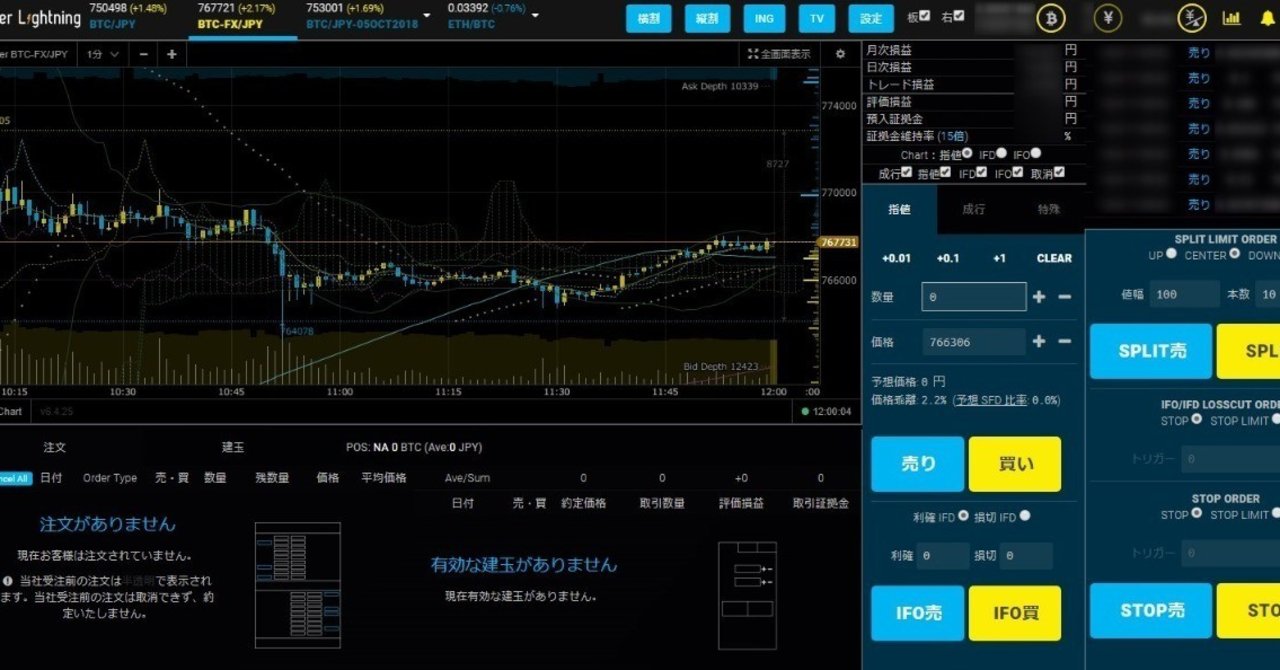Viewport: 1280px width, 670px height.
Task: Open the BTC/JPY-05OCT2018 dropdown arrow
Action: tap(426, 16)
